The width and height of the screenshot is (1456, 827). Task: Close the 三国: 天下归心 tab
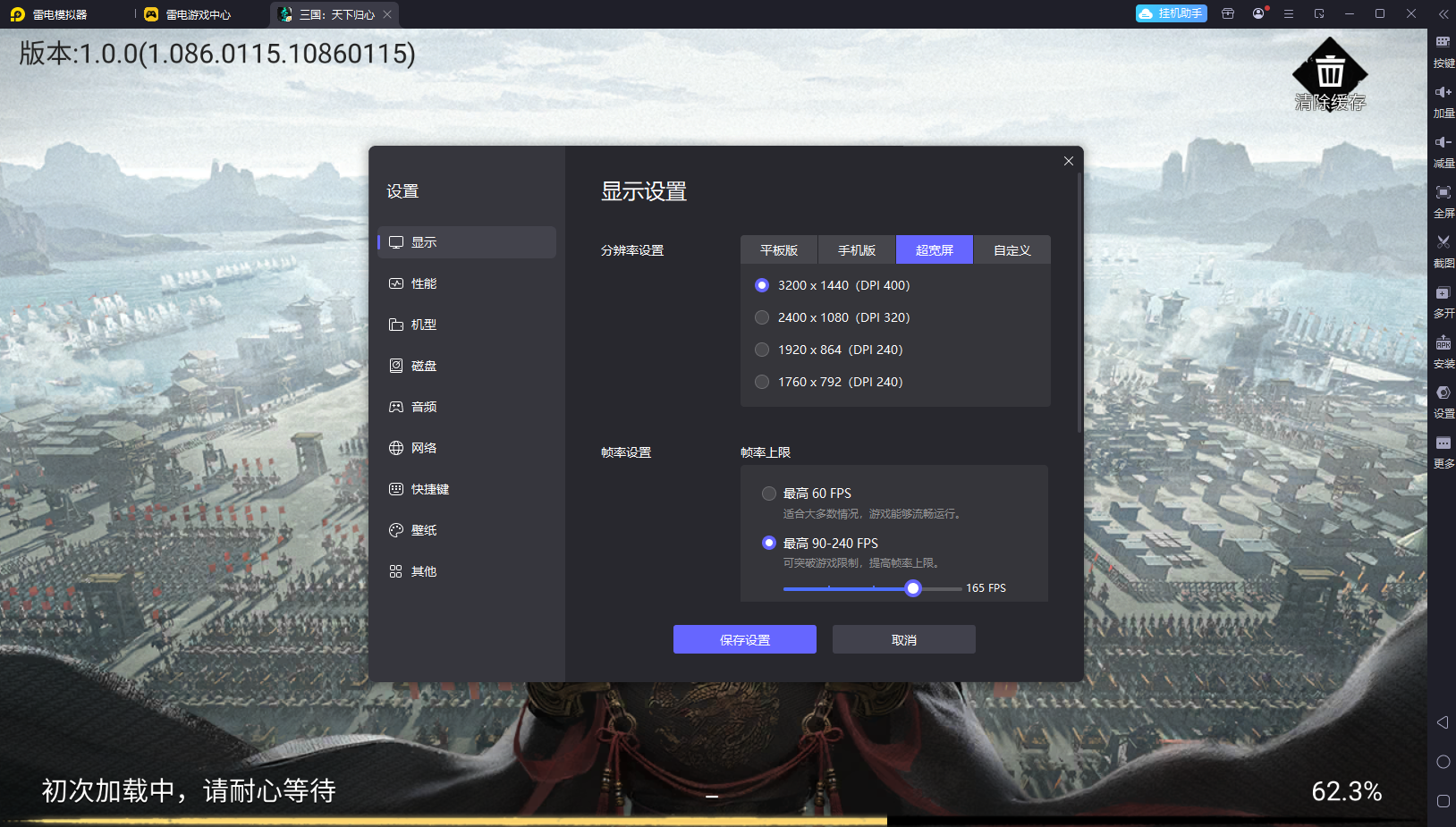(387, 14)
